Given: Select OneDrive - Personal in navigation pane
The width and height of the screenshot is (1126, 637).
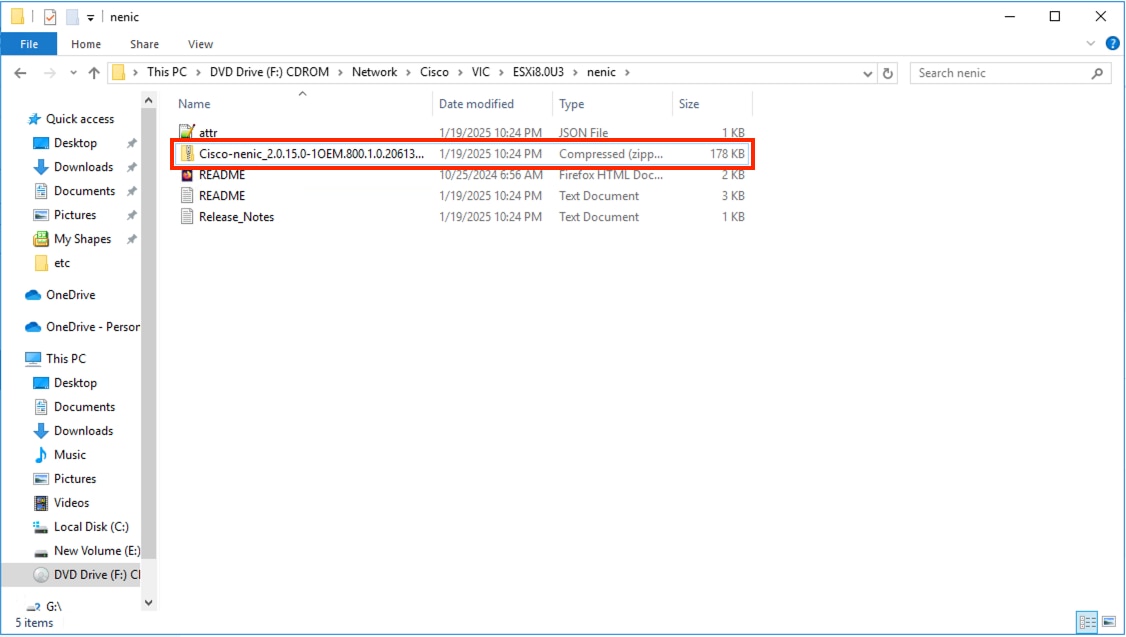Looking at the screenshot, I should point(93,327).
